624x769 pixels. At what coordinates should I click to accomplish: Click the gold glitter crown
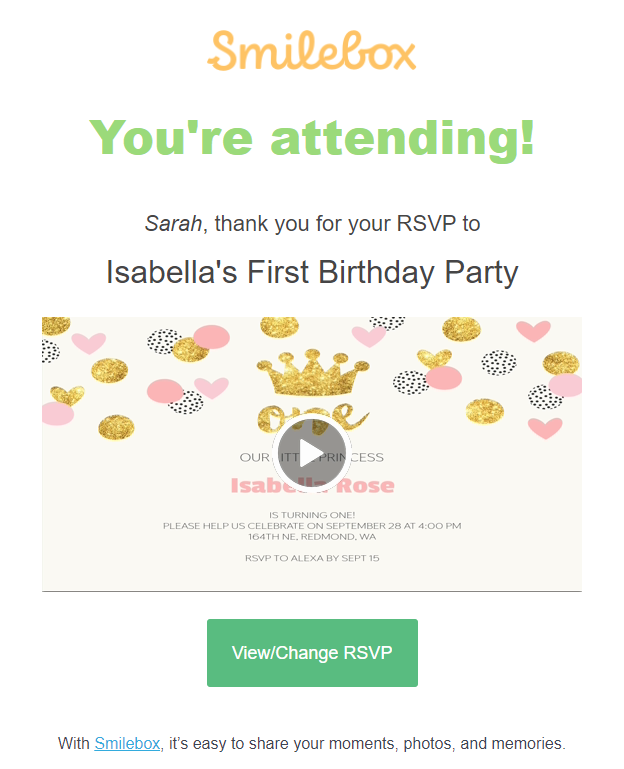(312, 372)
